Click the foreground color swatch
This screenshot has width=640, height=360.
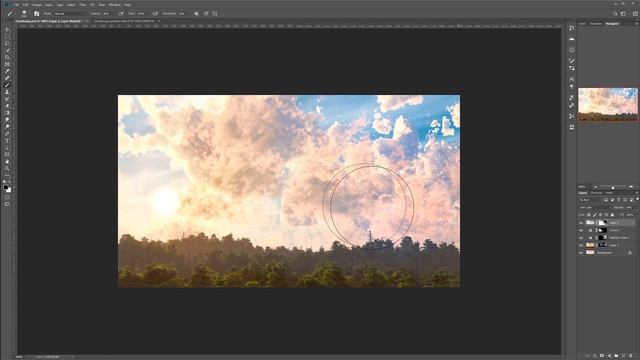[6, 188]
